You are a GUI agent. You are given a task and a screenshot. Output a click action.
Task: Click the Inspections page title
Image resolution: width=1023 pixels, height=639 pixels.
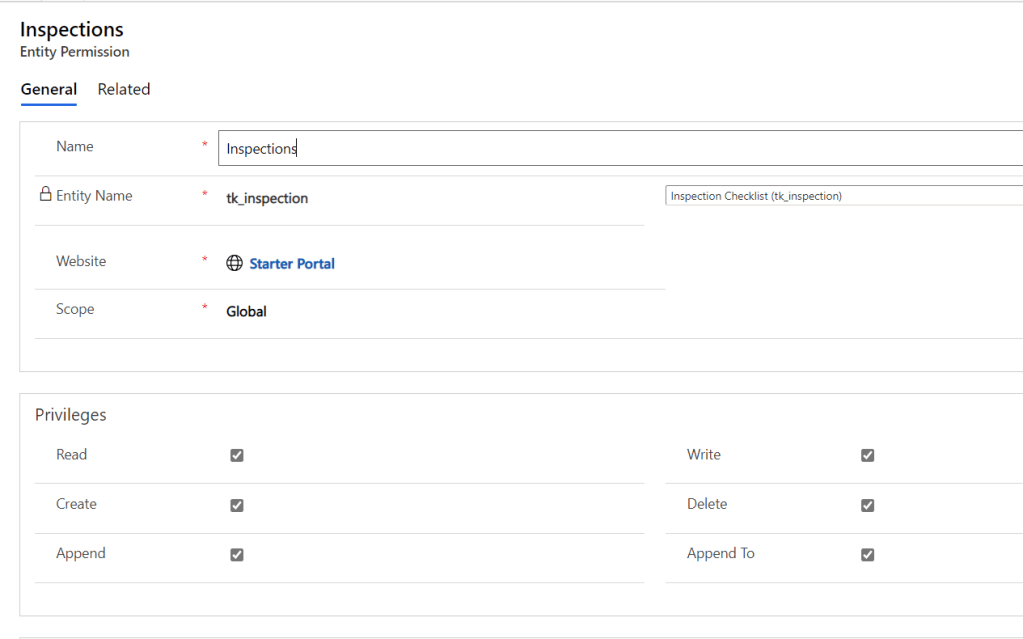click(72, 30)
